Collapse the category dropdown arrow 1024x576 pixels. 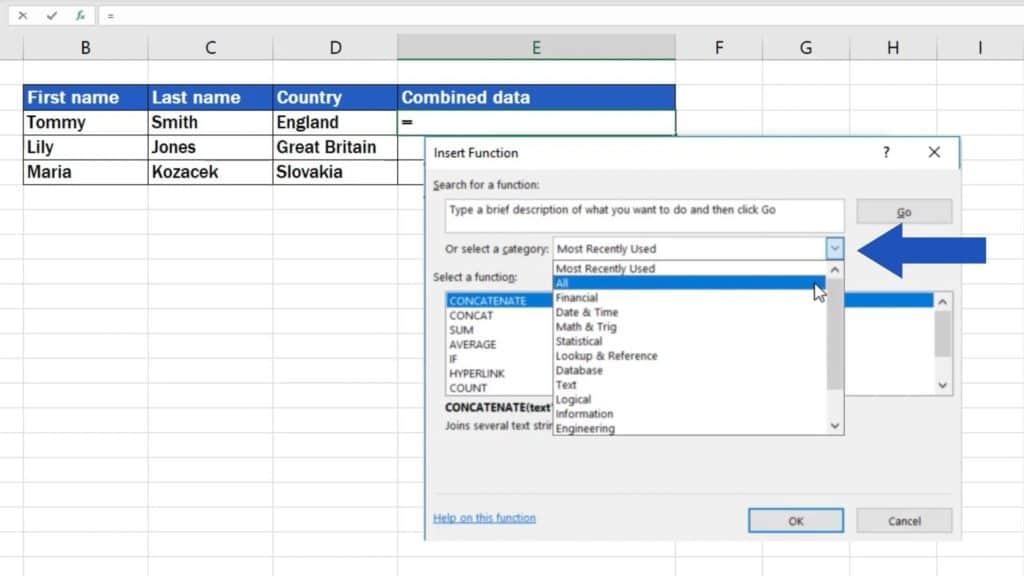click(835, 248)
